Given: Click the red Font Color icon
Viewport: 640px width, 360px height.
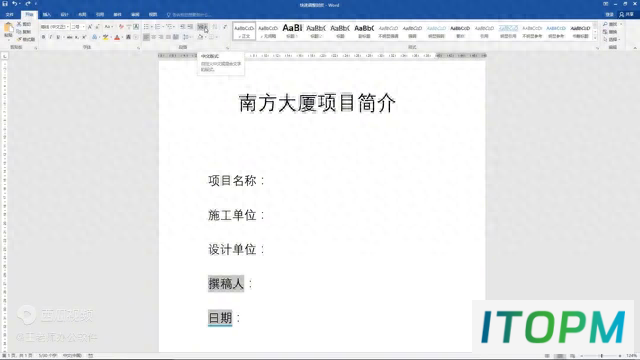Looking at the screenshot, I should click(x=117, y=37).
